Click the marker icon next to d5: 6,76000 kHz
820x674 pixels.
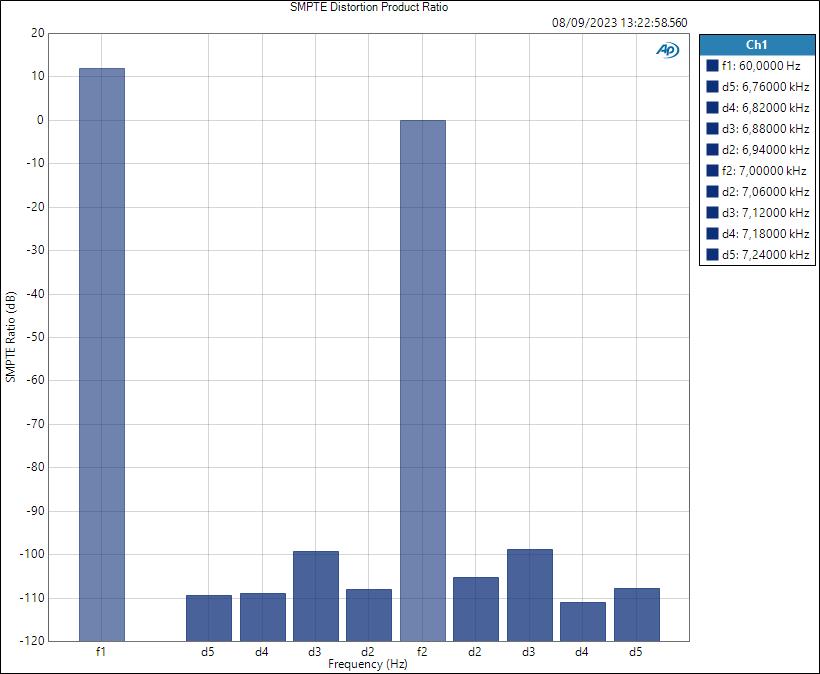712,86
